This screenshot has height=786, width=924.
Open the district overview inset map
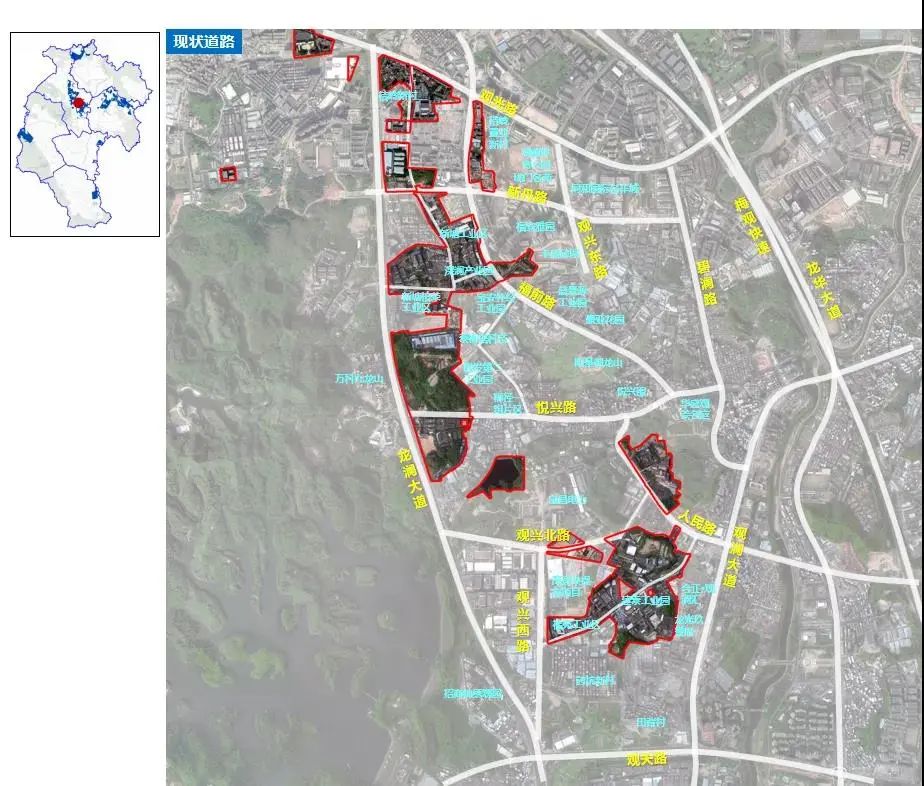coord(85,134)
